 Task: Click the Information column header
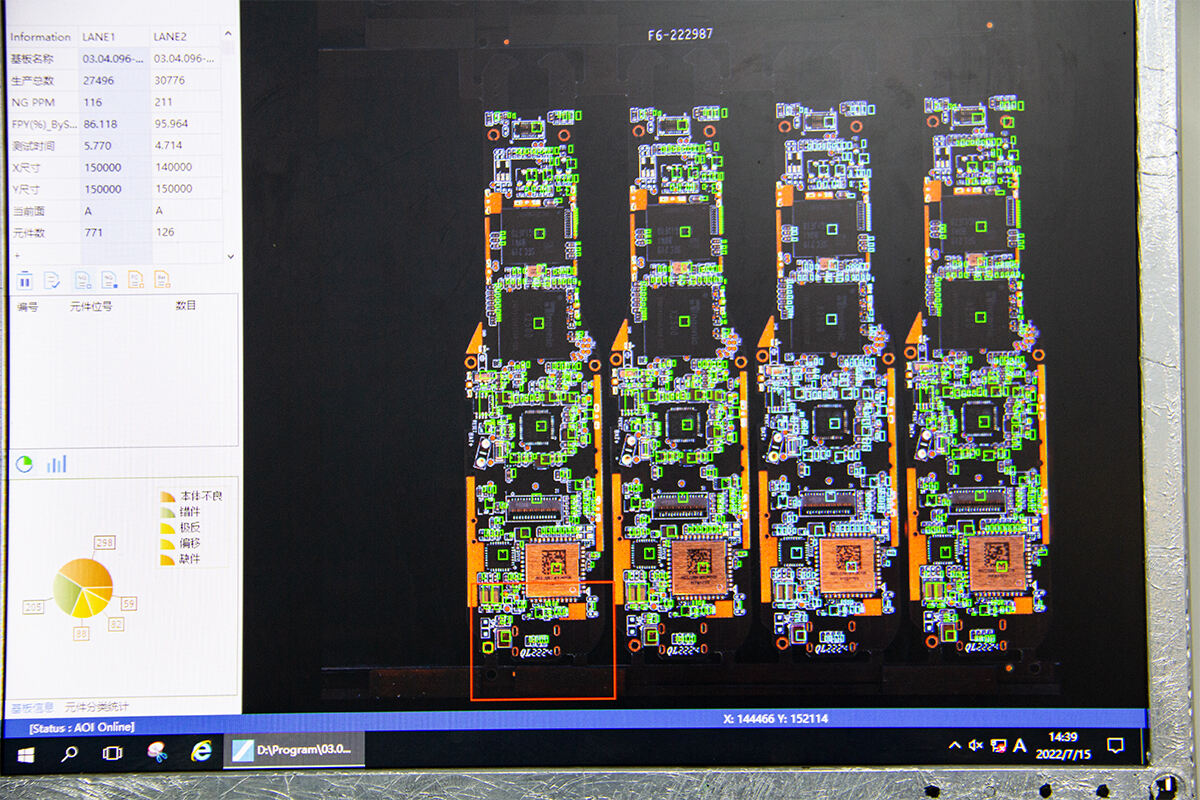pyautogui.click(x=41, y=37)
